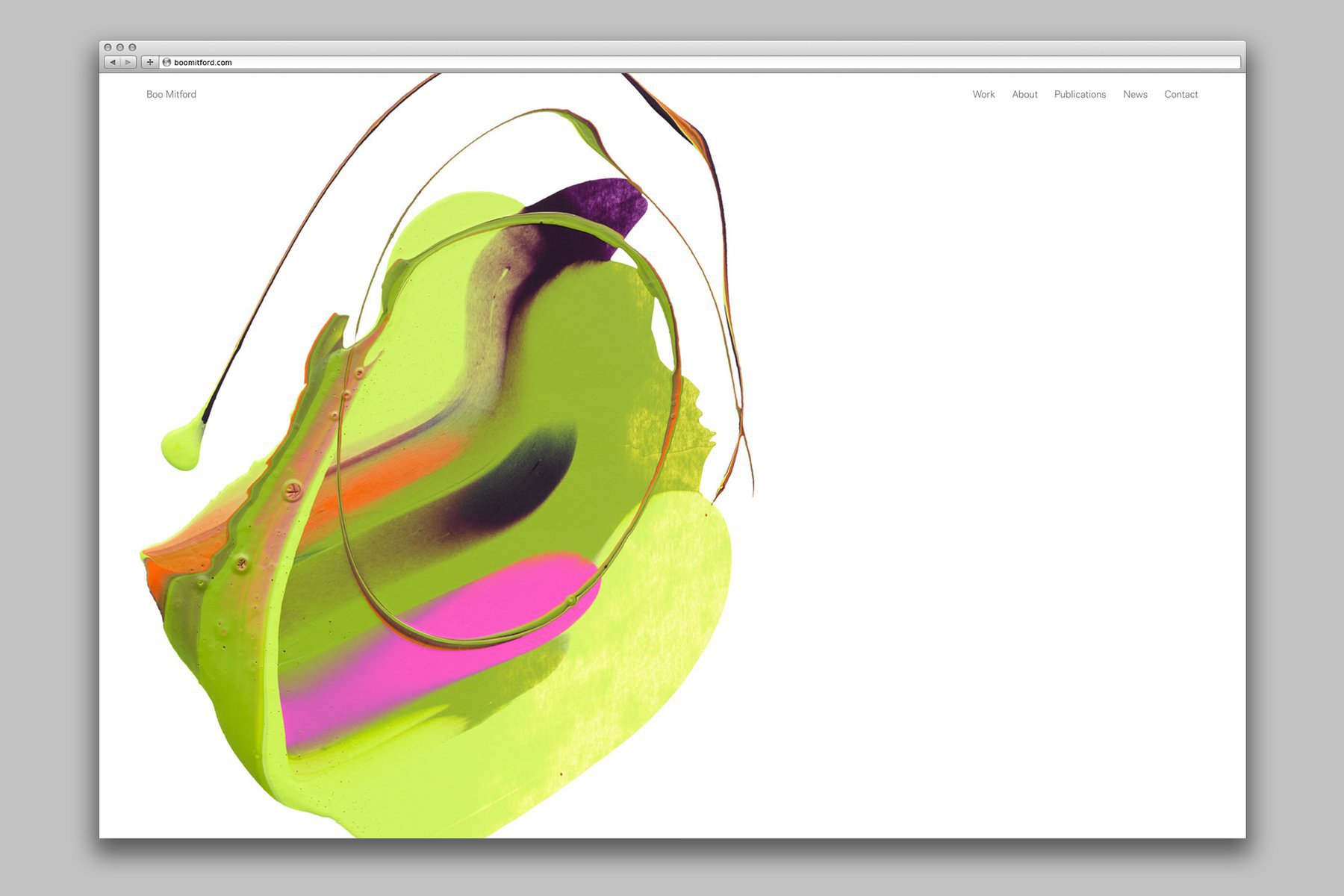Click the globe site icon in address bar
Screen dimensions: 1344x896
(167, 63)
